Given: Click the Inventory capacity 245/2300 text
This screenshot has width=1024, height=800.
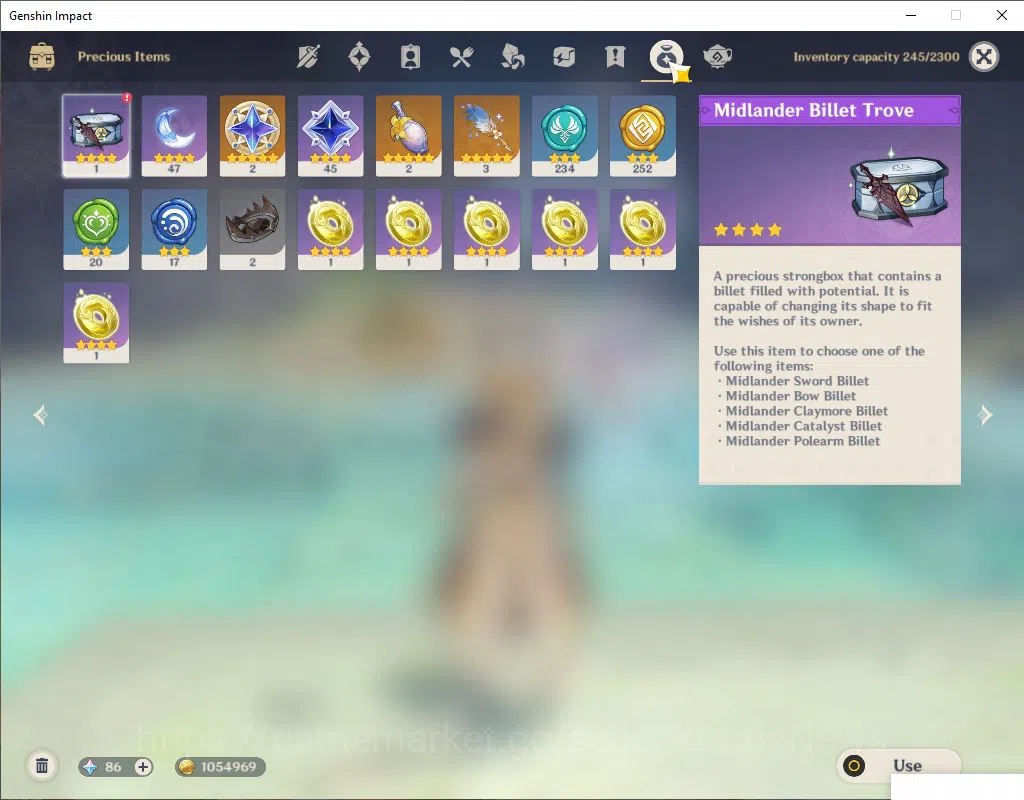Looking at the screenshot, I should [876, 57].
